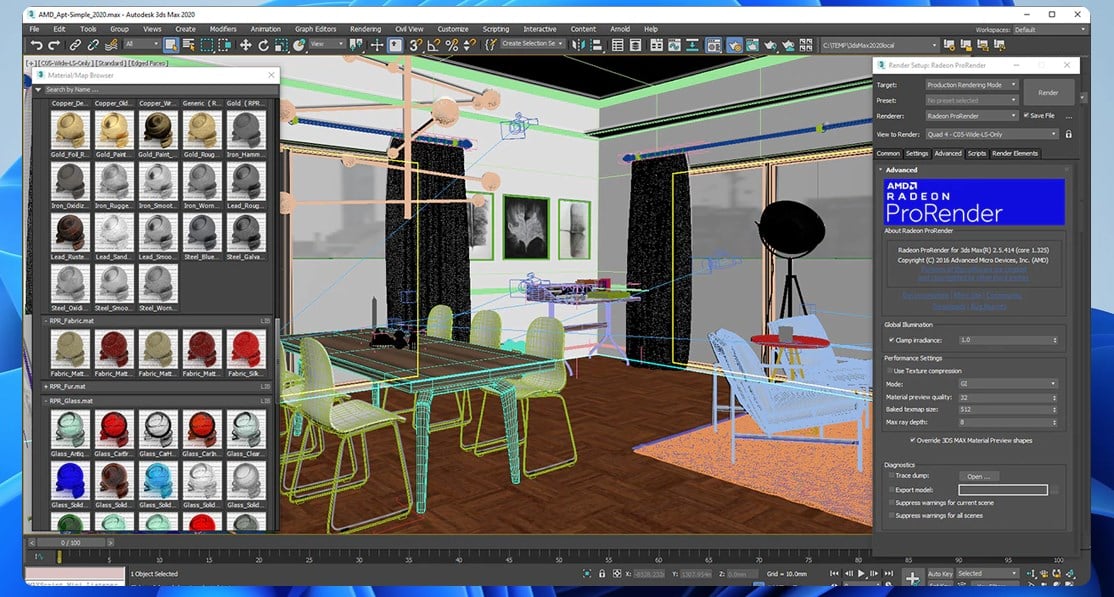Image resolution: width=1114 pixels, height=597 pixels.
Task: Enable the Export model checkbox
Action: (x=891, y=490)
